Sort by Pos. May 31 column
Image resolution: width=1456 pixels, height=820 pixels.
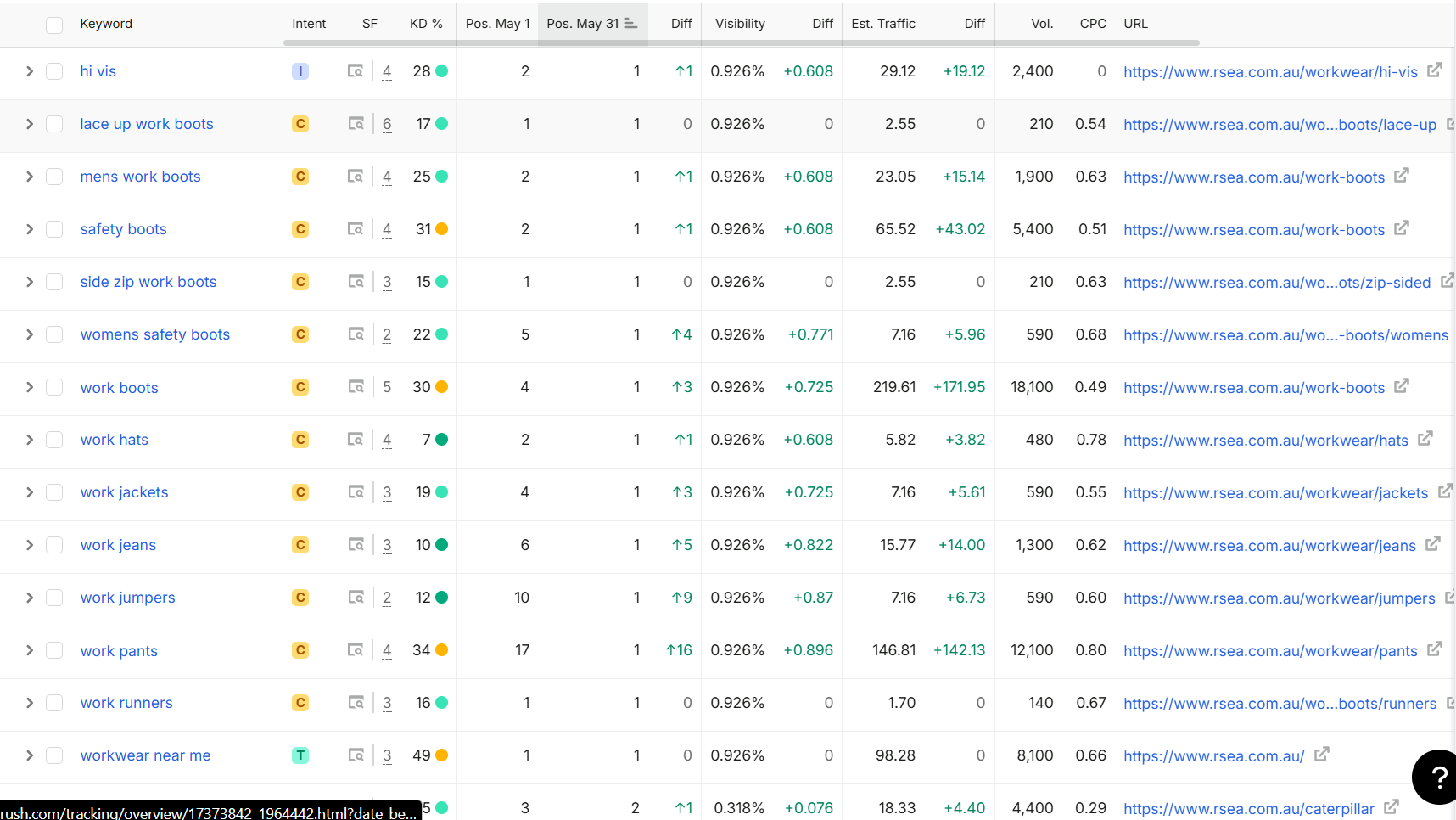pos(591,24)
